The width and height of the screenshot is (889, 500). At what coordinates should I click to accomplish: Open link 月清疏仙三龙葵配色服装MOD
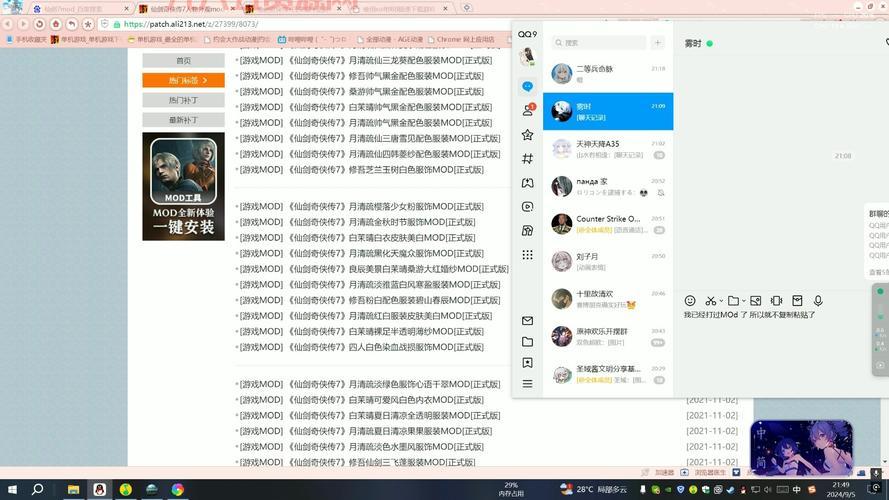[366, 60]
